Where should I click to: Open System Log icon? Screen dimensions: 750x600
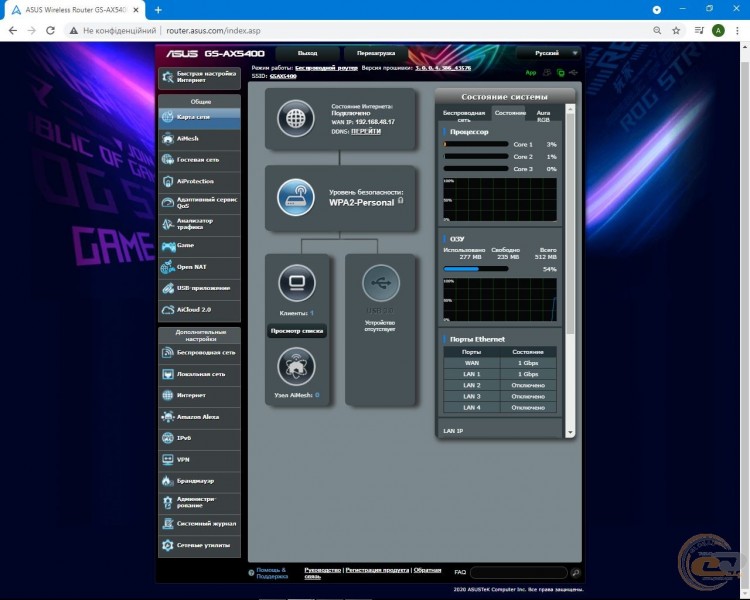[167, 523]
